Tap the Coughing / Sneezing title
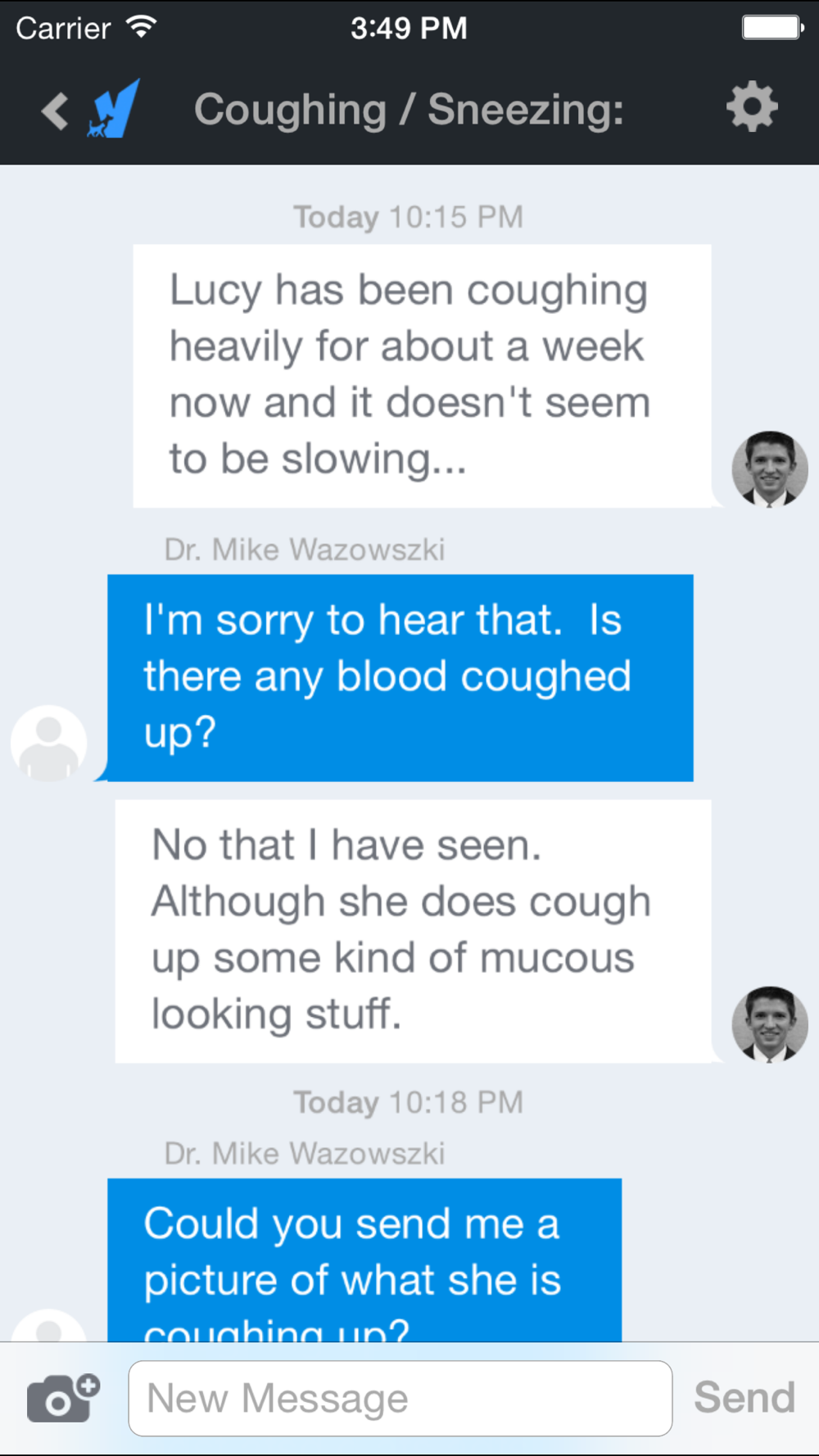 coord(409,110)
